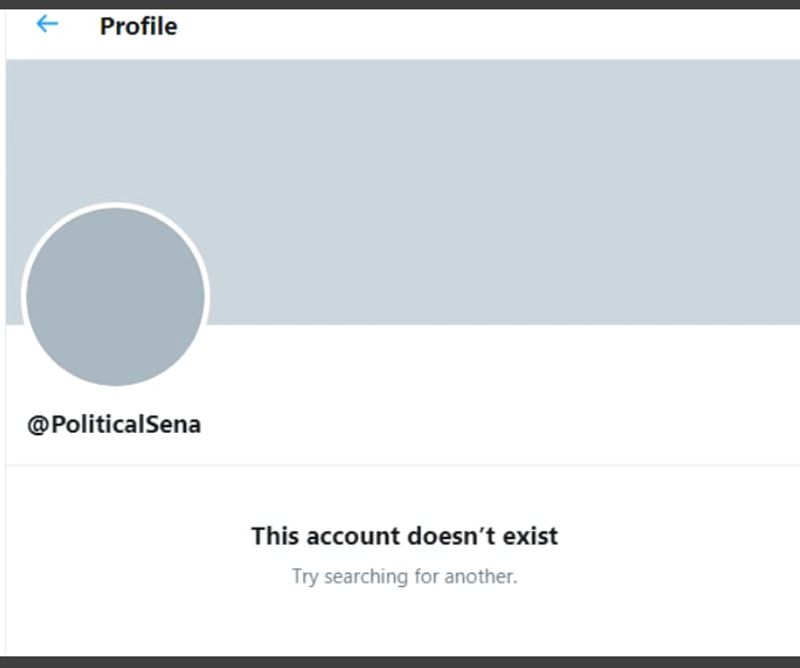The width and height of the screenshot is (800, 668).
Task: Click the word "account" in the heading
Action: click(350, 536)
